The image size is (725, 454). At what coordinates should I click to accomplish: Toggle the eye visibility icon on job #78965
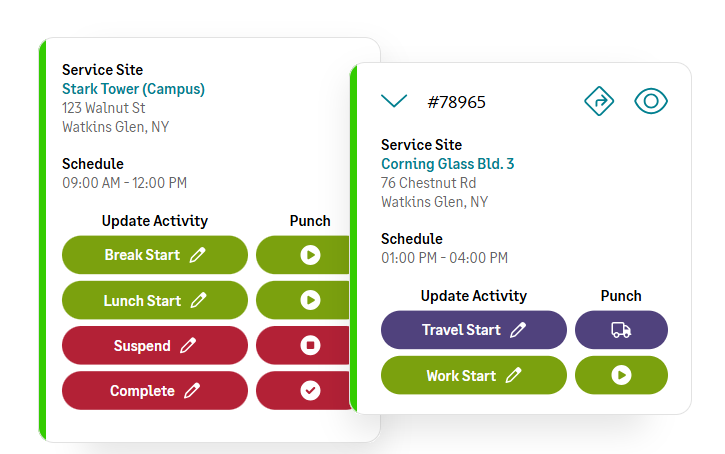point(651,101)
